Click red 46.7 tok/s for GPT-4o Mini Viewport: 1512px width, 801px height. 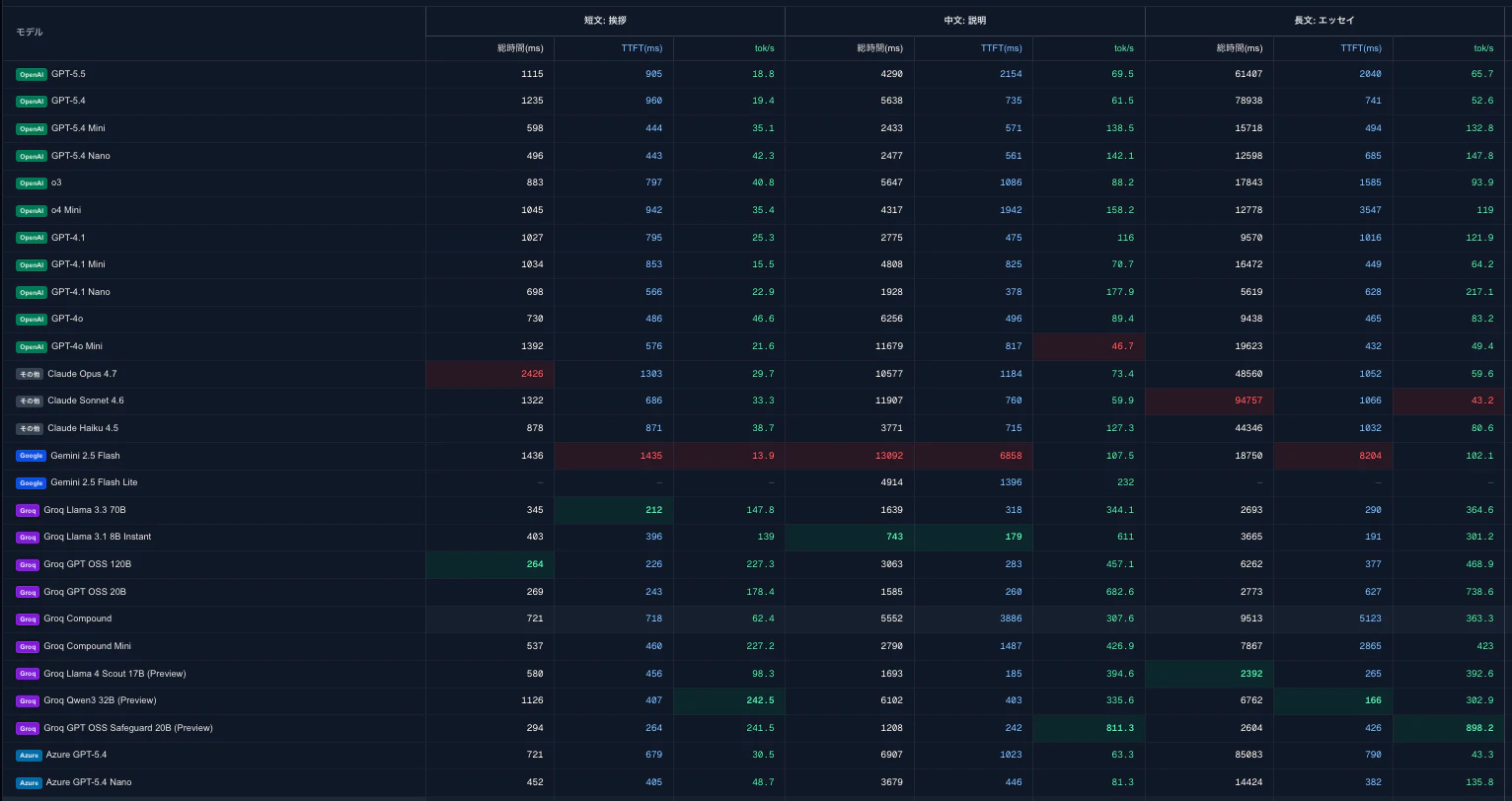1123,346
